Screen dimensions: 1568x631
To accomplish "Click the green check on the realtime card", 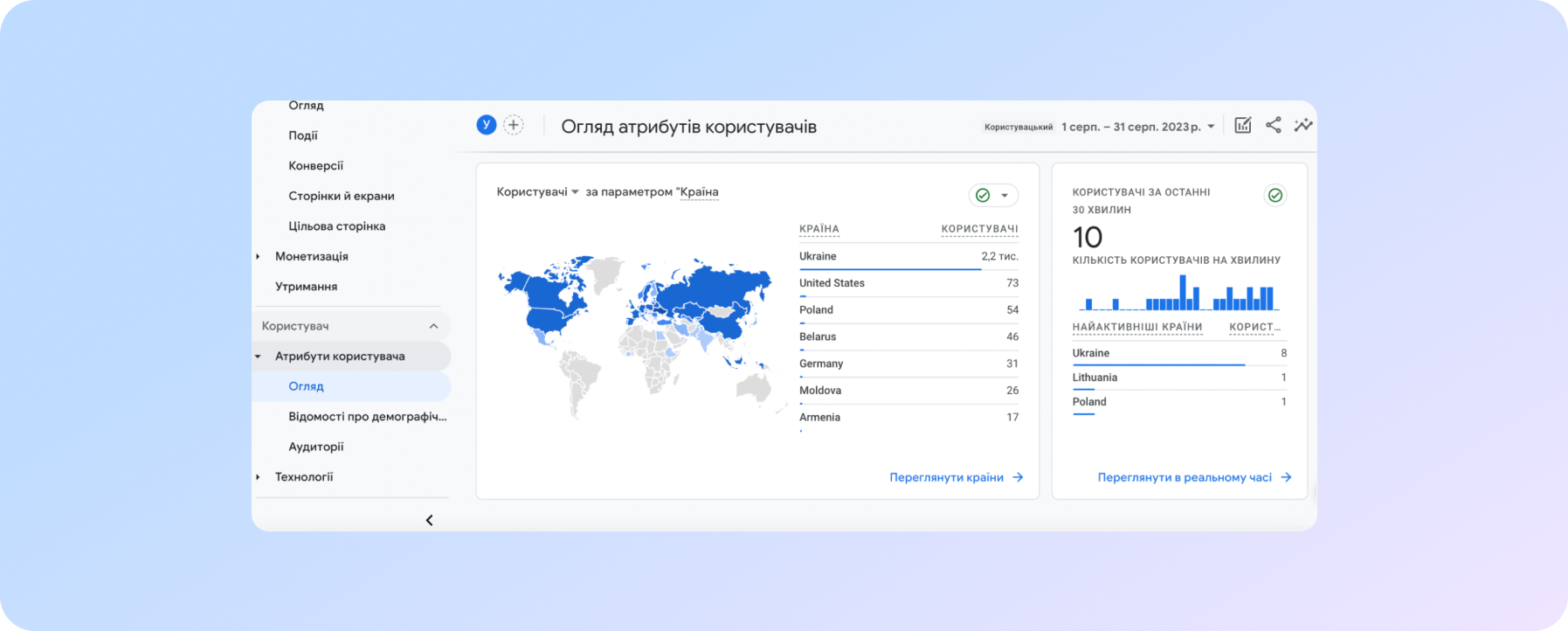I will (1275, 195).
